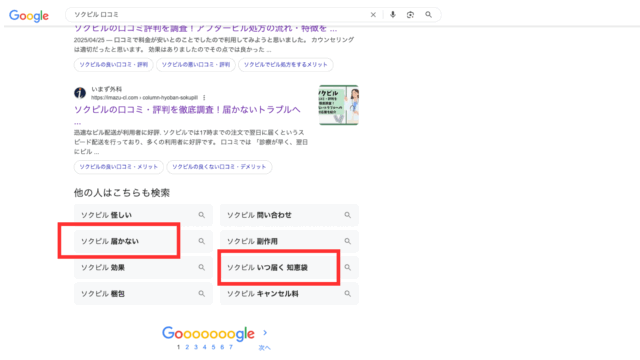Click the magnifier icon in the ソクピル 問い合わせ row
640x360 pixels.
point(347,215)
